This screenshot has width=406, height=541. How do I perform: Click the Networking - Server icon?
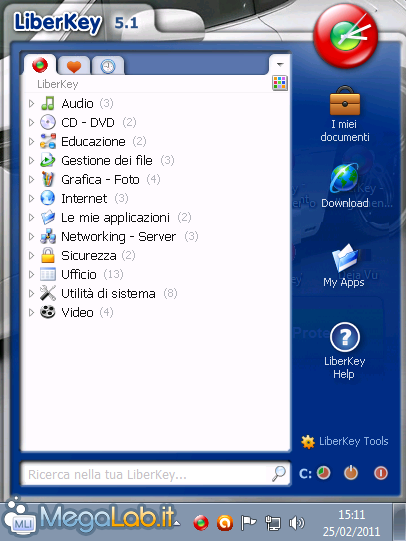coord(48,236)
